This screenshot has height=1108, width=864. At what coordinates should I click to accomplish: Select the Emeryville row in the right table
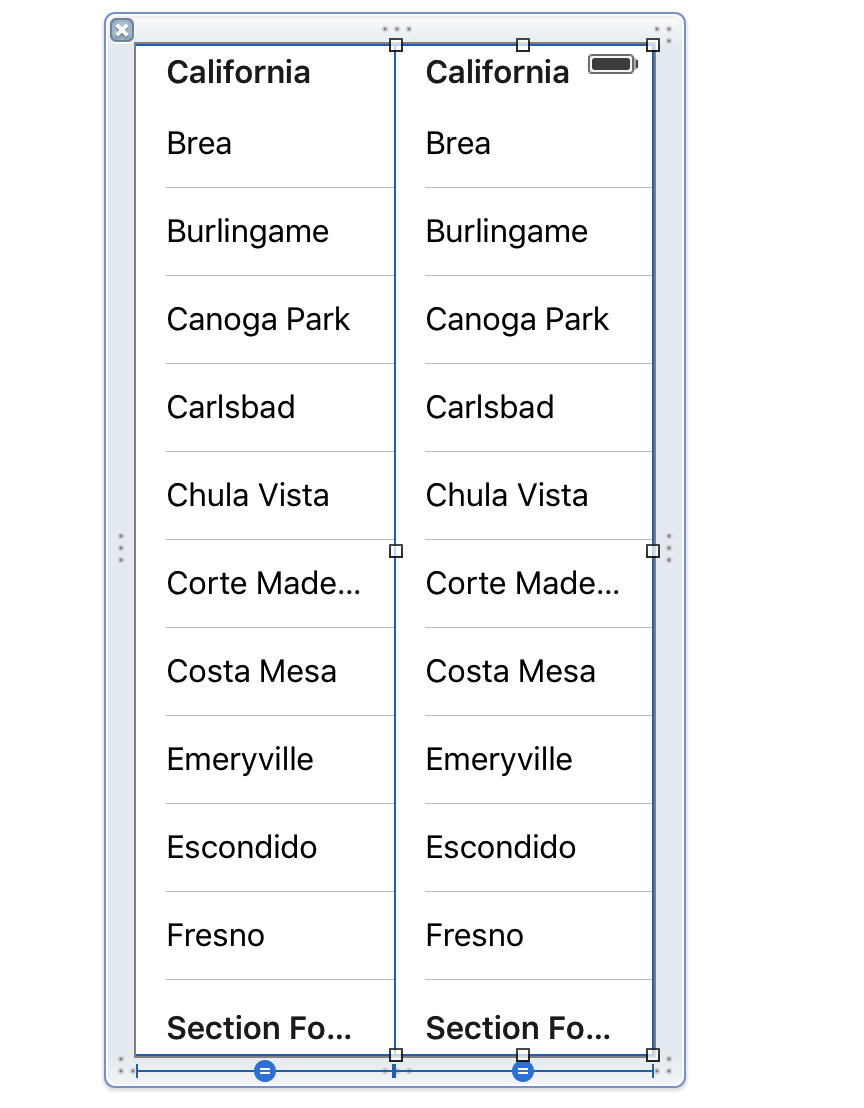[499, 760]
